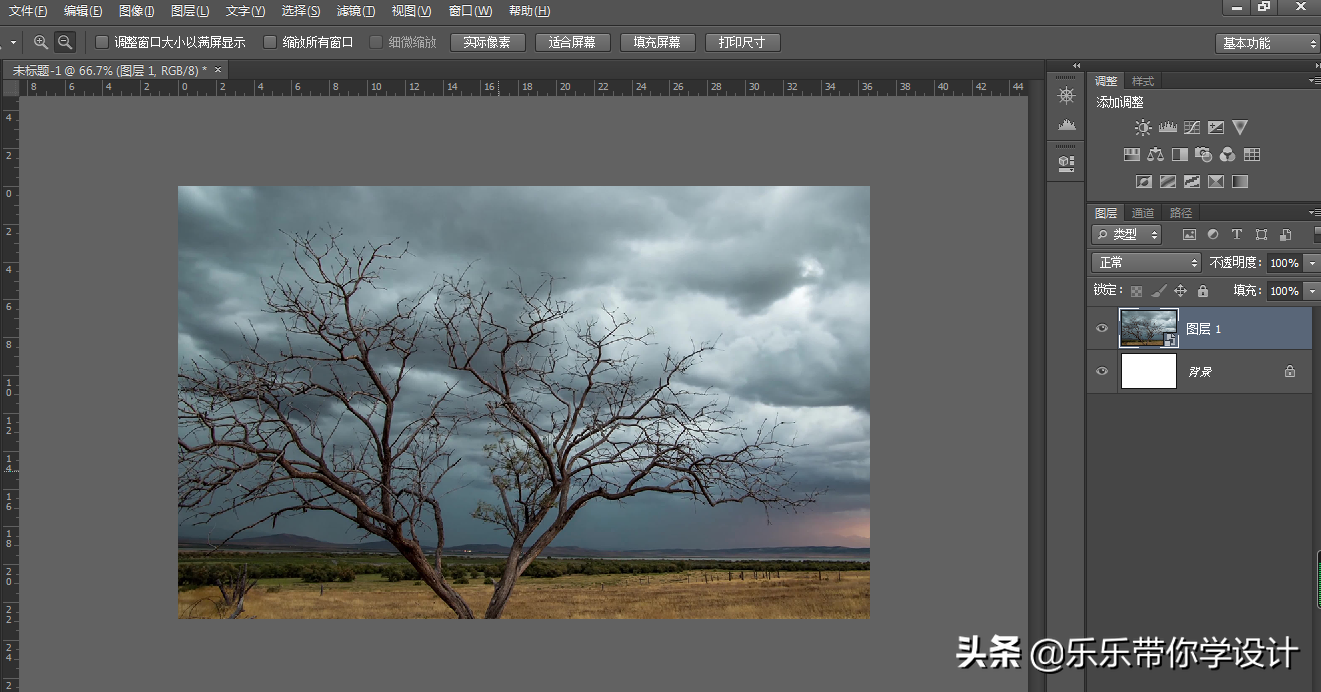
Task: Switch to the 路径 tab
Action: 1181,213
